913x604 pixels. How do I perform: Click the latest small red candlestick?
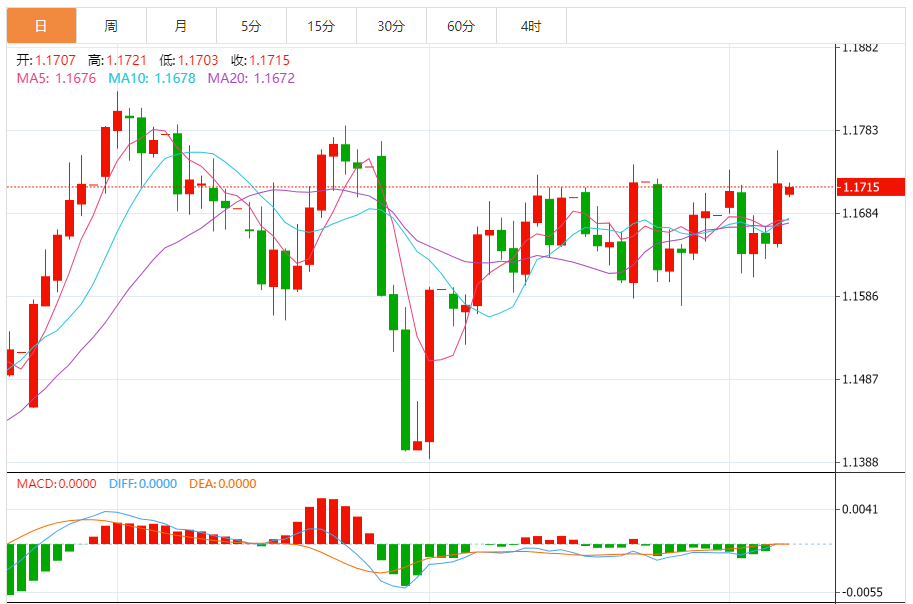(790, 190)
